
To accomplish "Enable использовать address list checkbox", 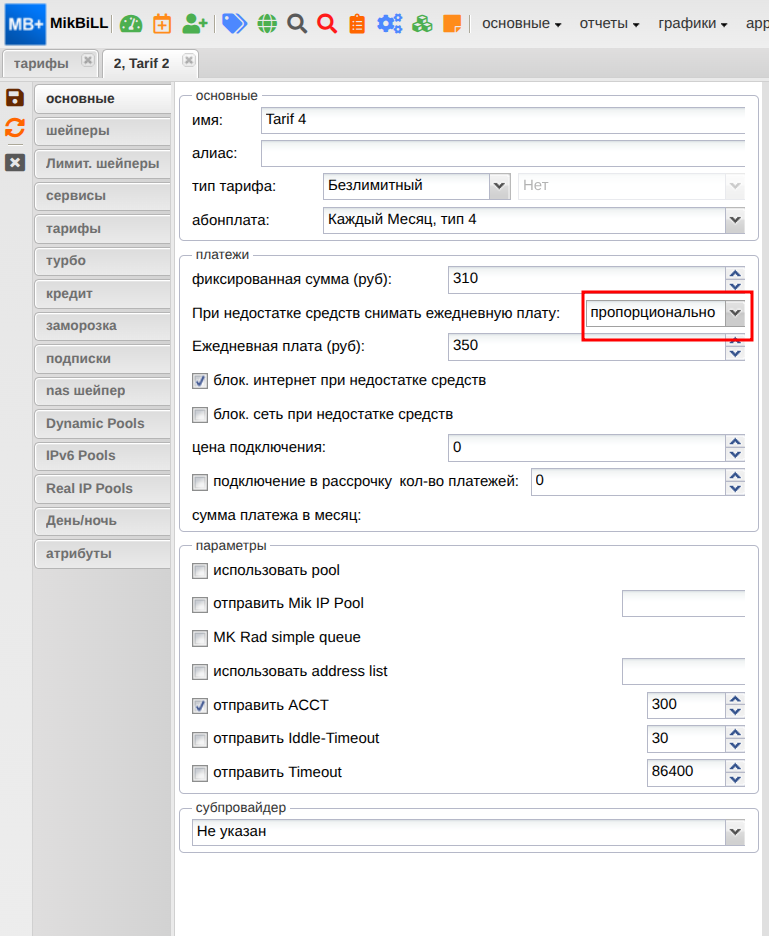I will coord(199,672).
